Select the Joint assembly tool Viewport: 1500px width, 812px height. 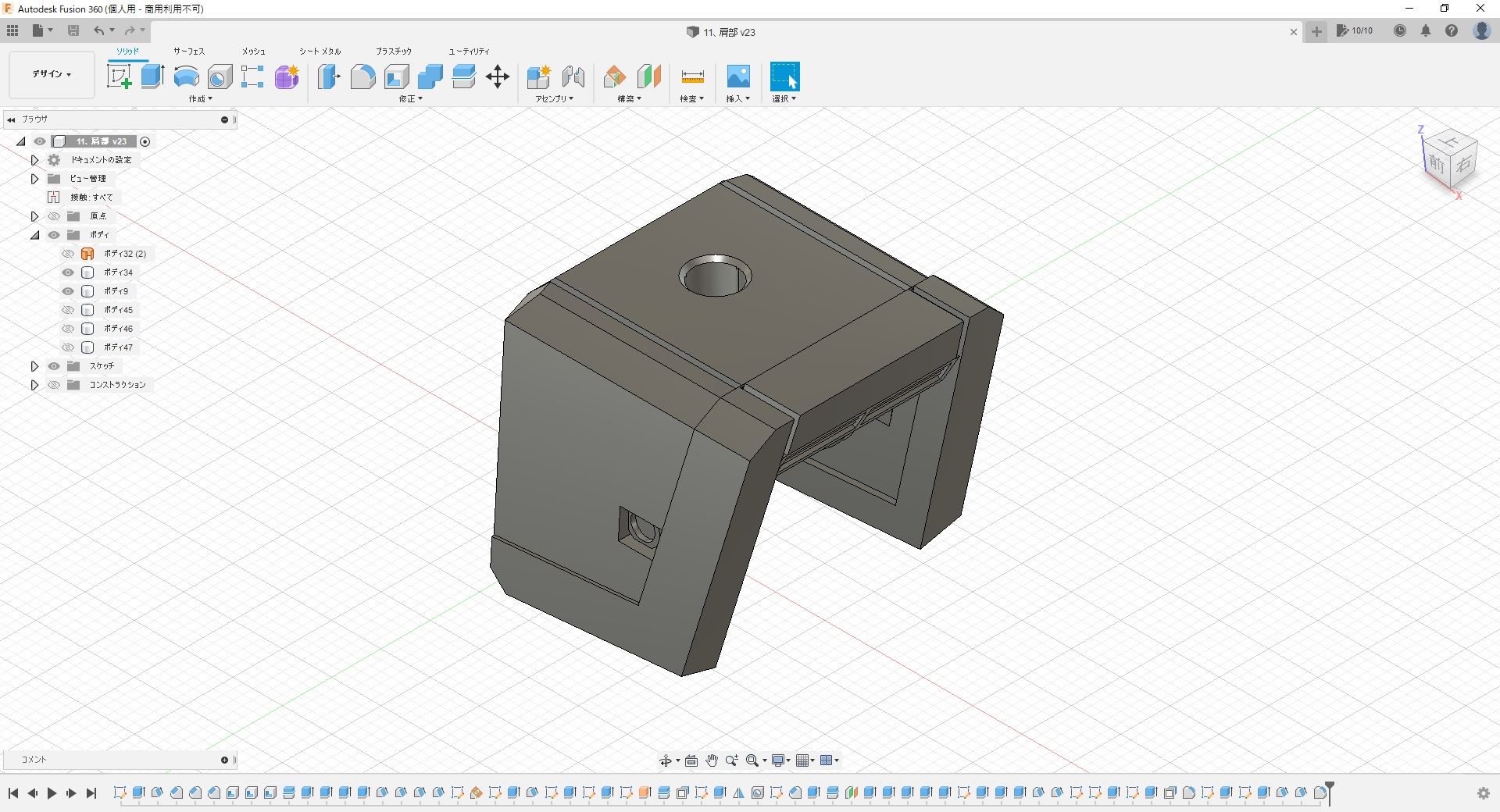pyautogui.click(x=573, y=77)
